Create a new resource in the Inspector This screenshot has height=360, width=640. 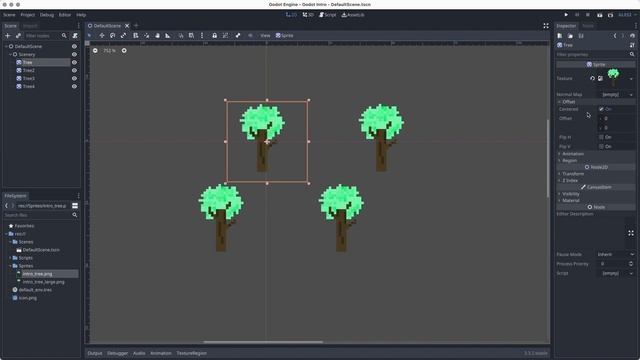560,36
